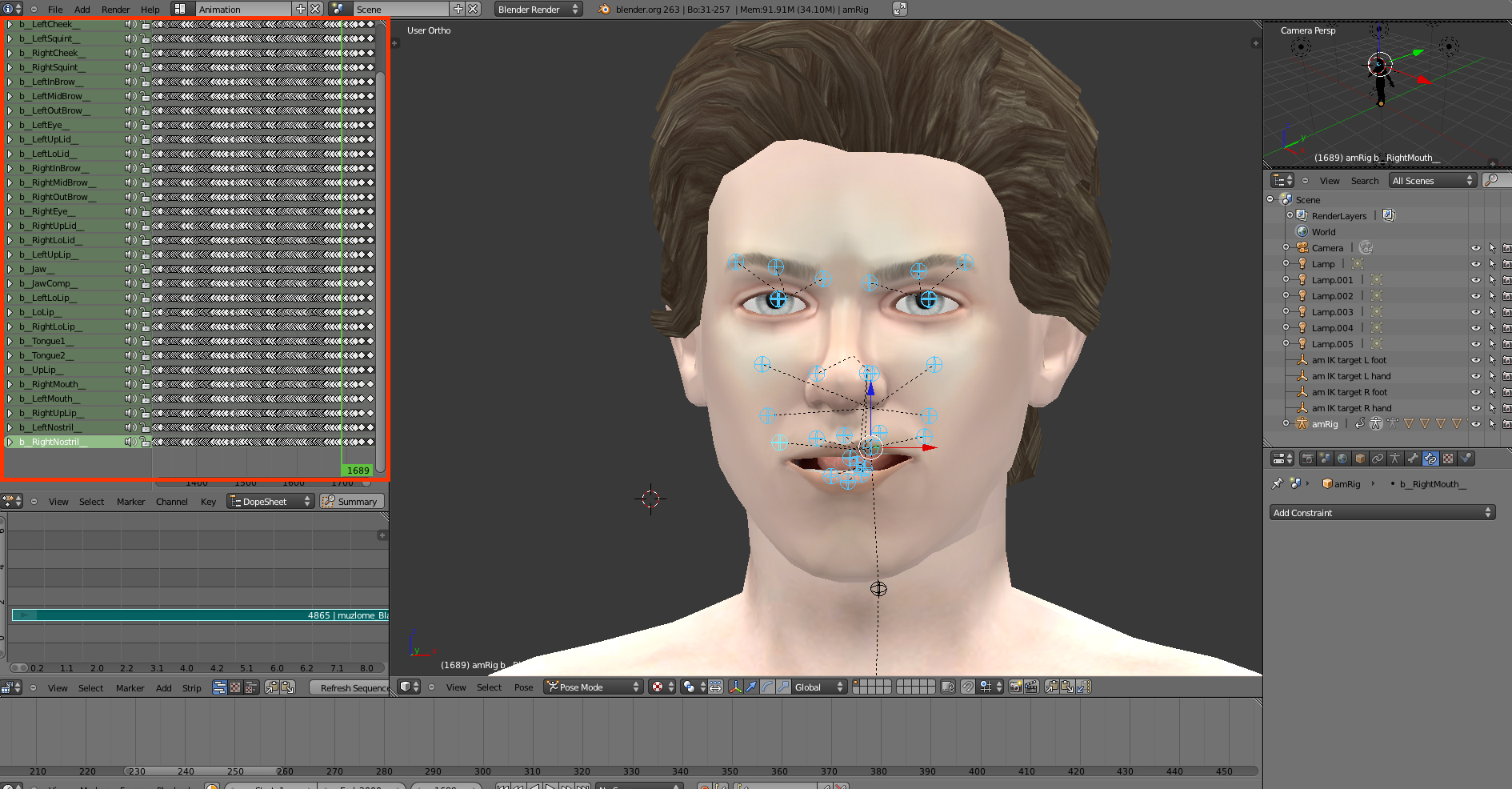
Task: Open the Pose Mode dropdown
Action: point(593,687)
